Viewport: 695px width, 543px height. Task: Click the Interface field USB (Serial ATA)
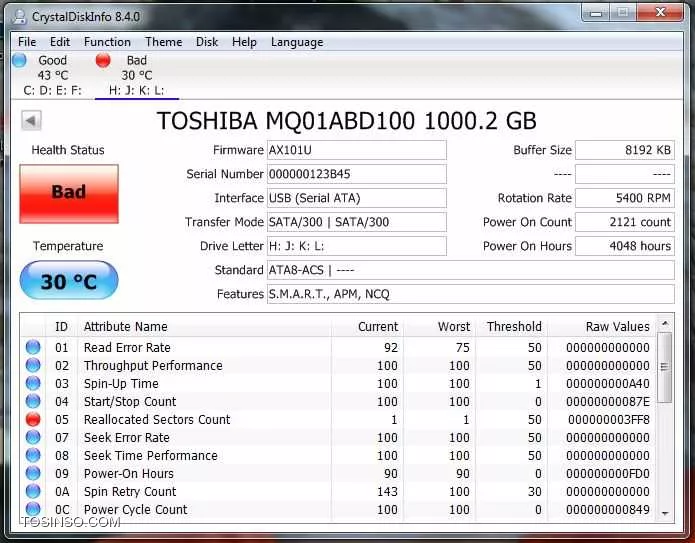[357, 198]
